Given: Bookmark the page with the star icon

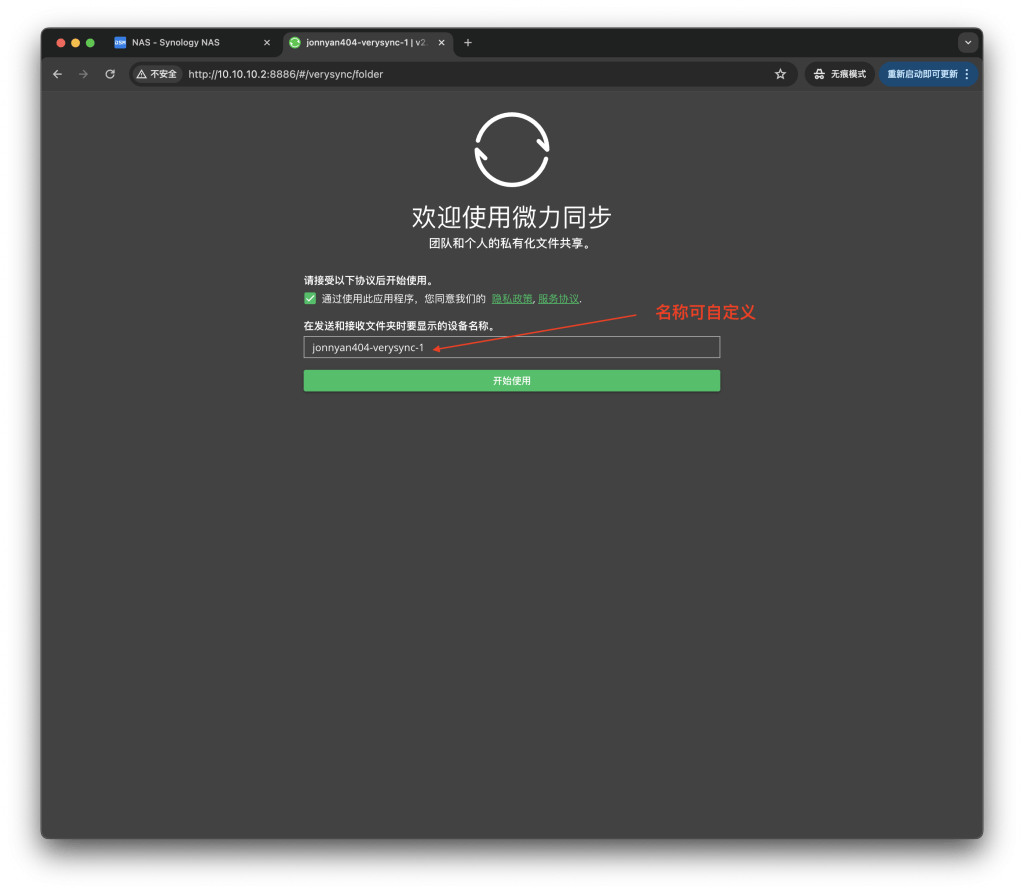Looking at the screenshot, I should tap(780, 74).
